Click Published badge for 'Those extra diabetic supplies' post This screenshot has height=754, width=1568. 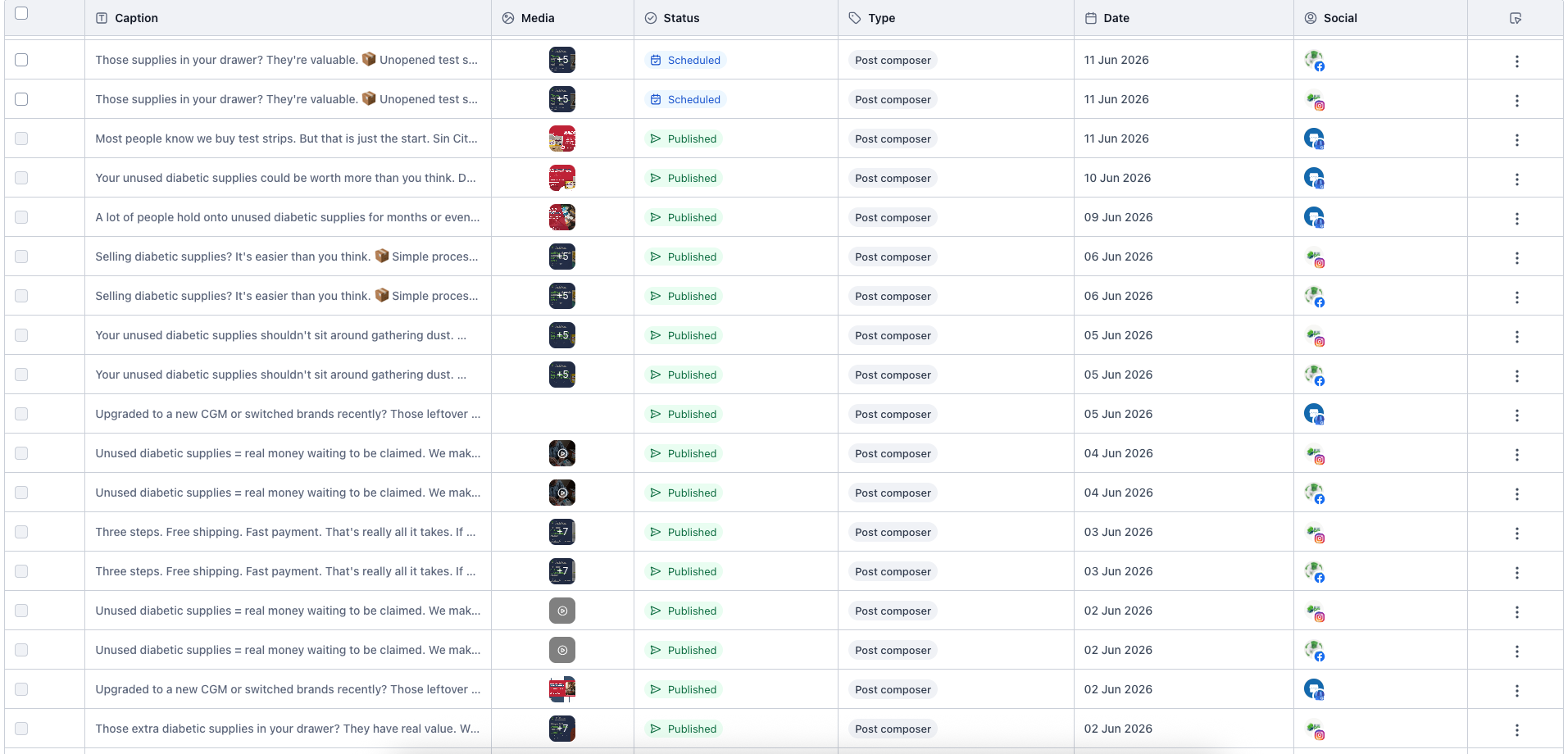click(x=684, y=729)
